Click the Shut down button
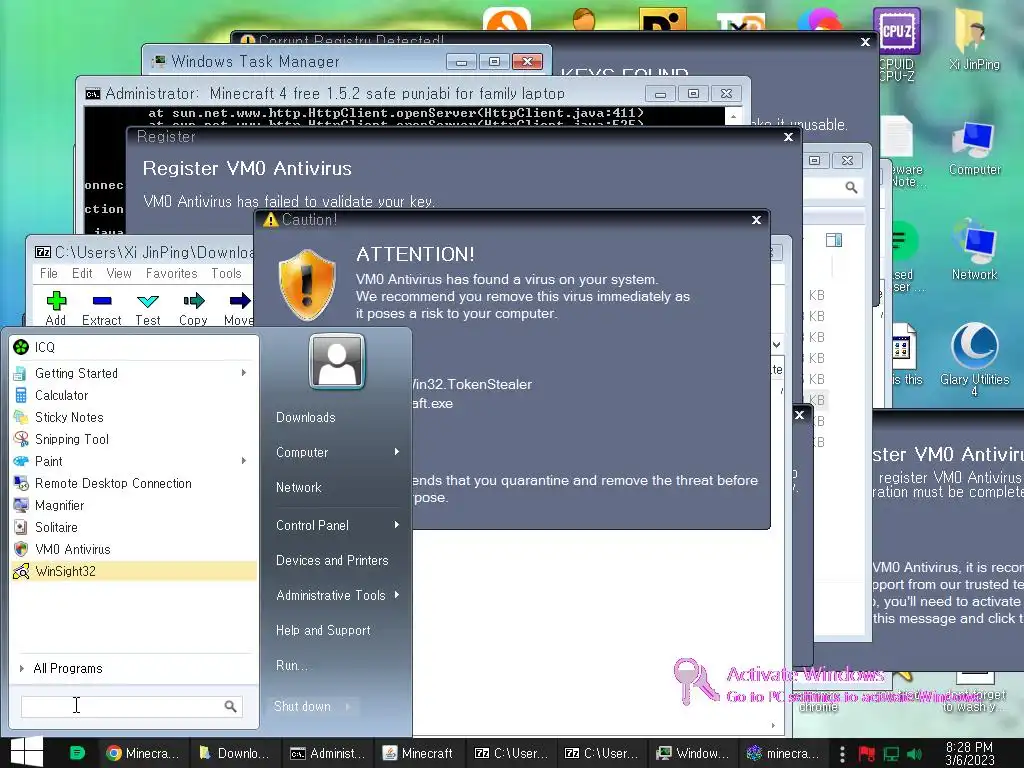This screenshot has height=768, width=1024. (302, 707)
